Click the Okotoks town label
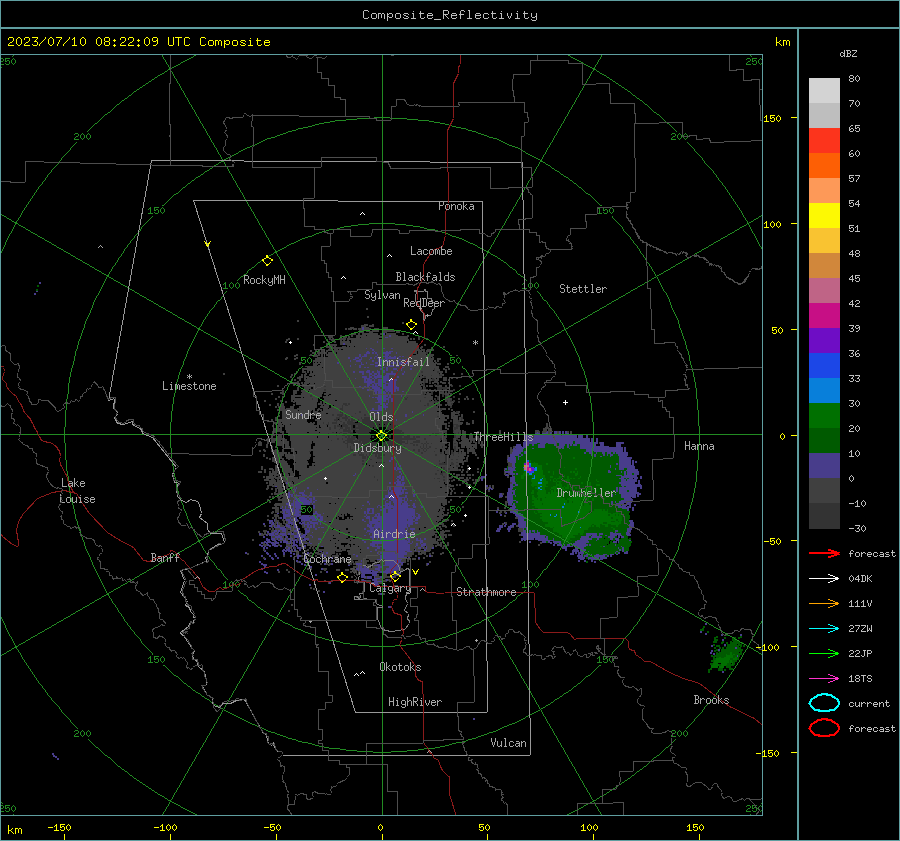This screenshot has width=900, height=841. coord(400,667)
